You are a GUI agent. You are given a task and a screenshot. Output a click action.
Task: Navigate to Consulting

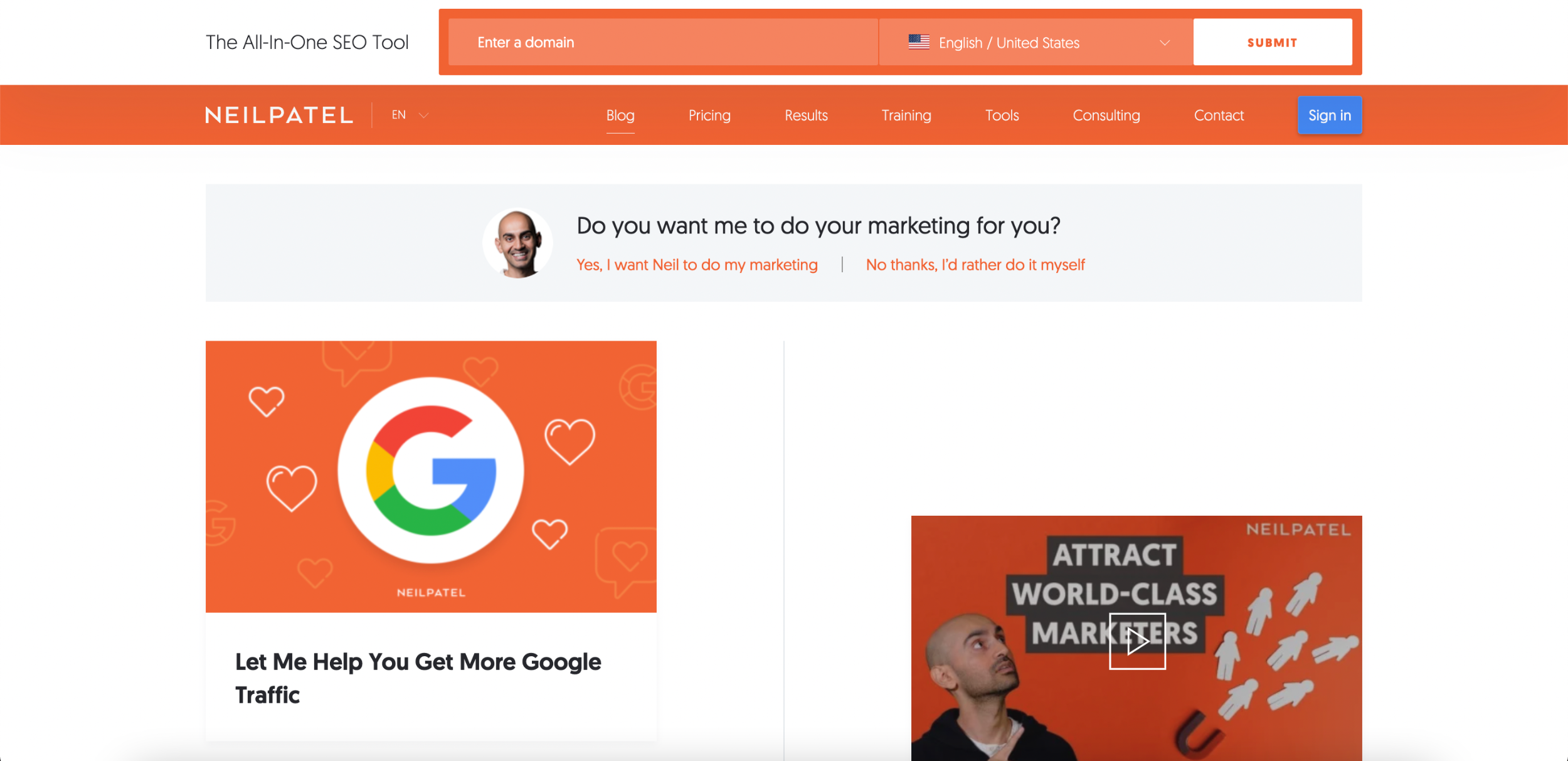pos(1106,115)
